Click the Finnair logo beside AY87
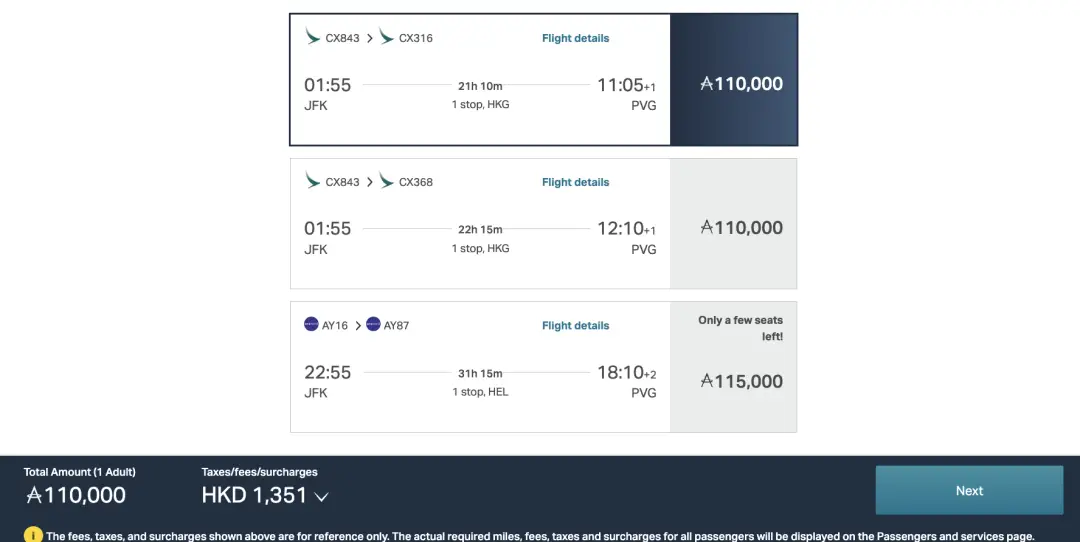The width and height of the screenshot is (1080, 542). click(x=373, y=324)
